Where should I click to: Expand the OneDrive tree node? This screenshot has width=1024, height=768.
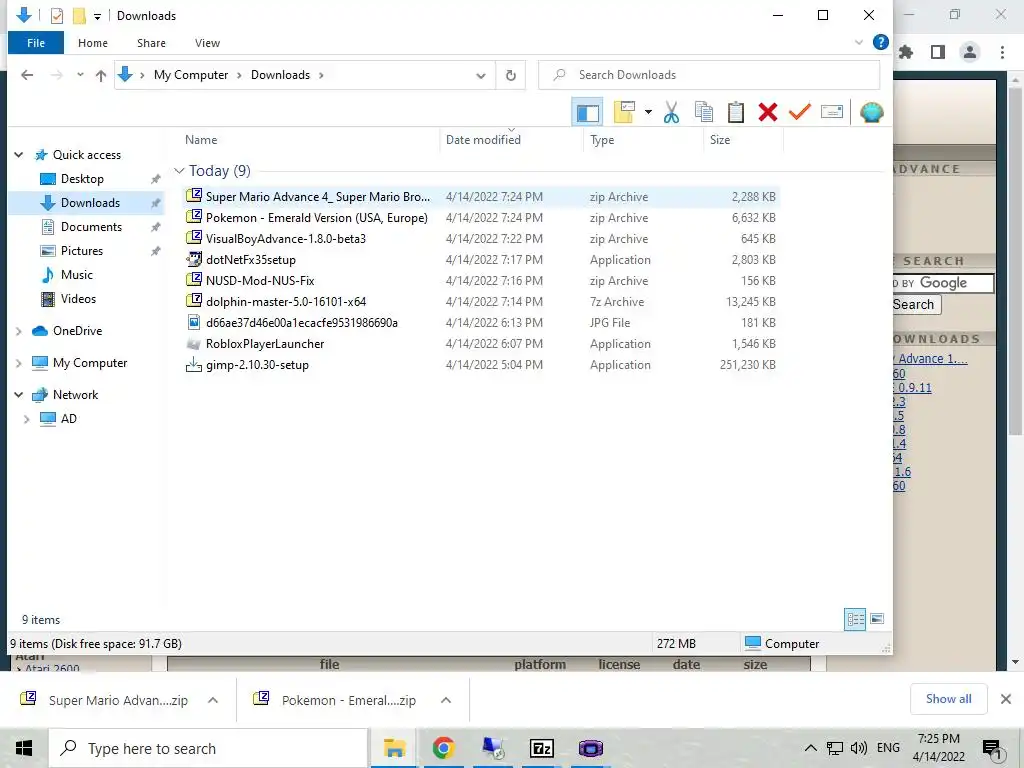point(19,331)
